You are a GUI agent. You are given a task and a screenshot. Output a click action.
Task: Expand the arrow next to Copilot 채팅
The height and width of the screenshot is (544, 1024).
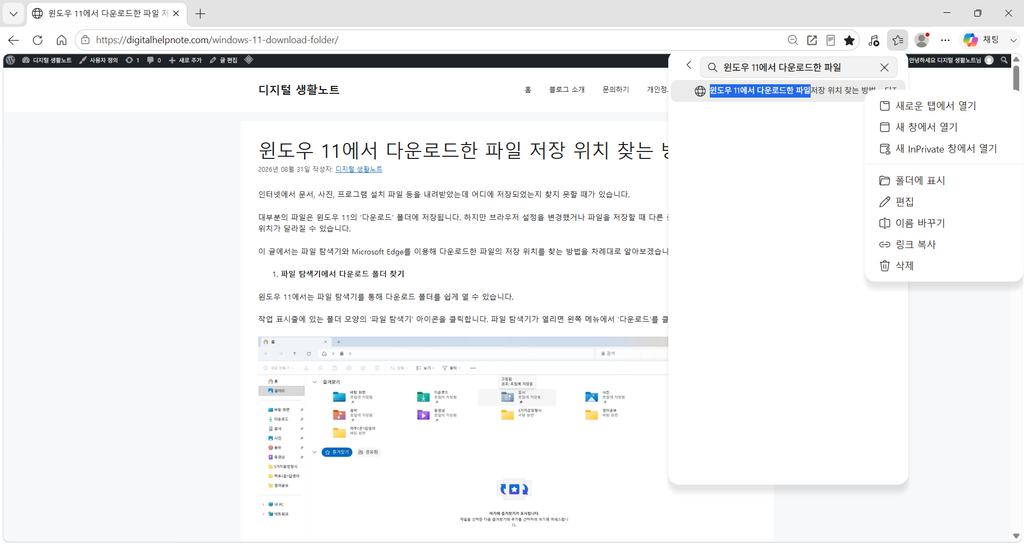click(x=1013, y=40)
